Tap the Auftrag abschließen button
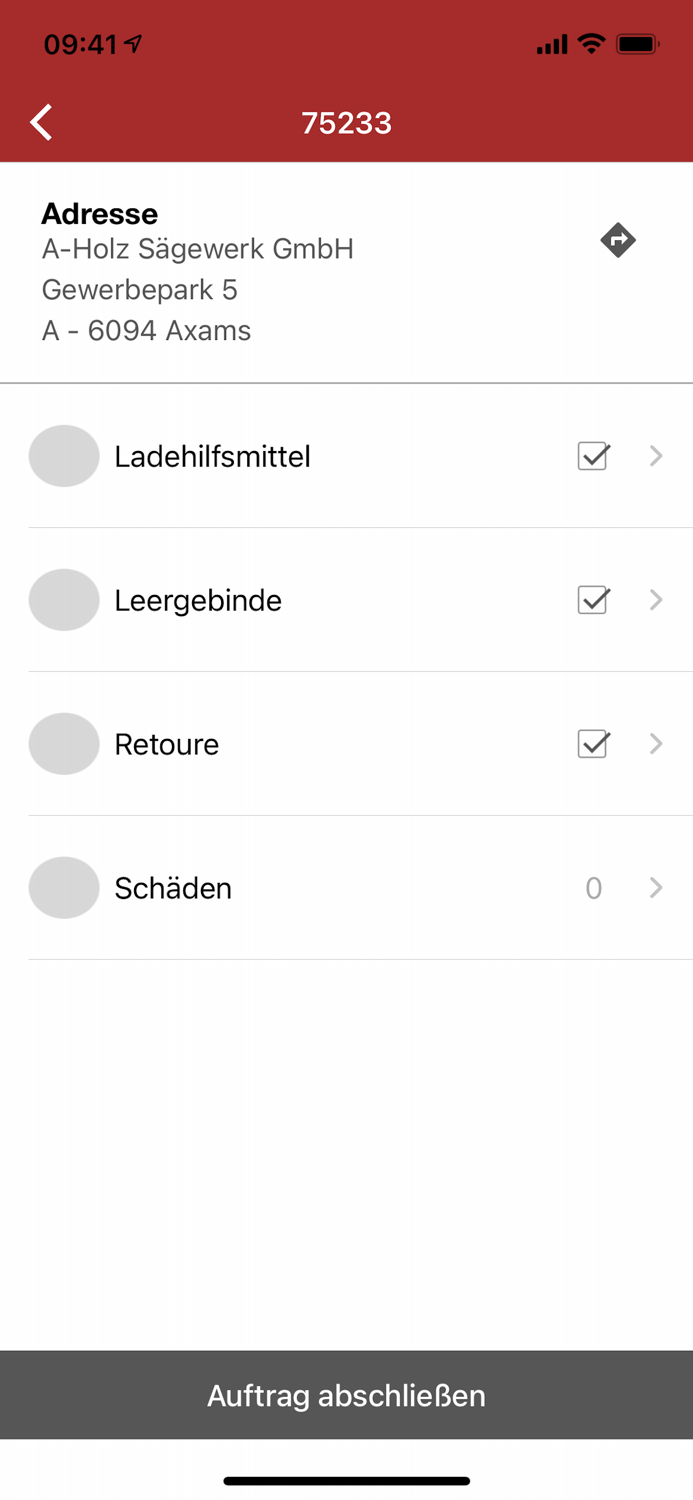The image size is (693, 1500). click(x=346, y=1395)
